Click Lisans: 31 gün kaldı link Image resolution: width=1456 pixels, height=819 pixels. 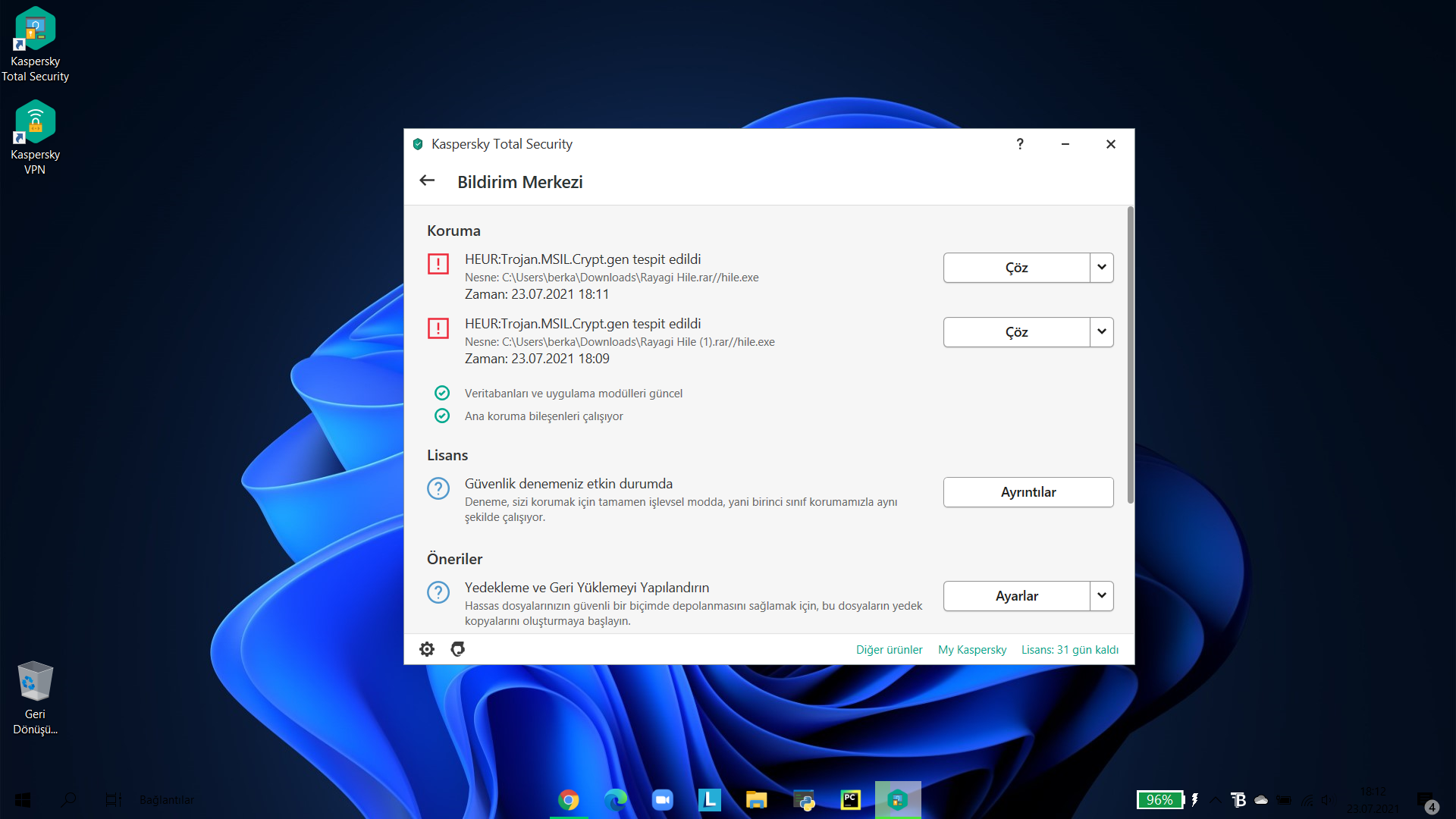coord(1069,650)
